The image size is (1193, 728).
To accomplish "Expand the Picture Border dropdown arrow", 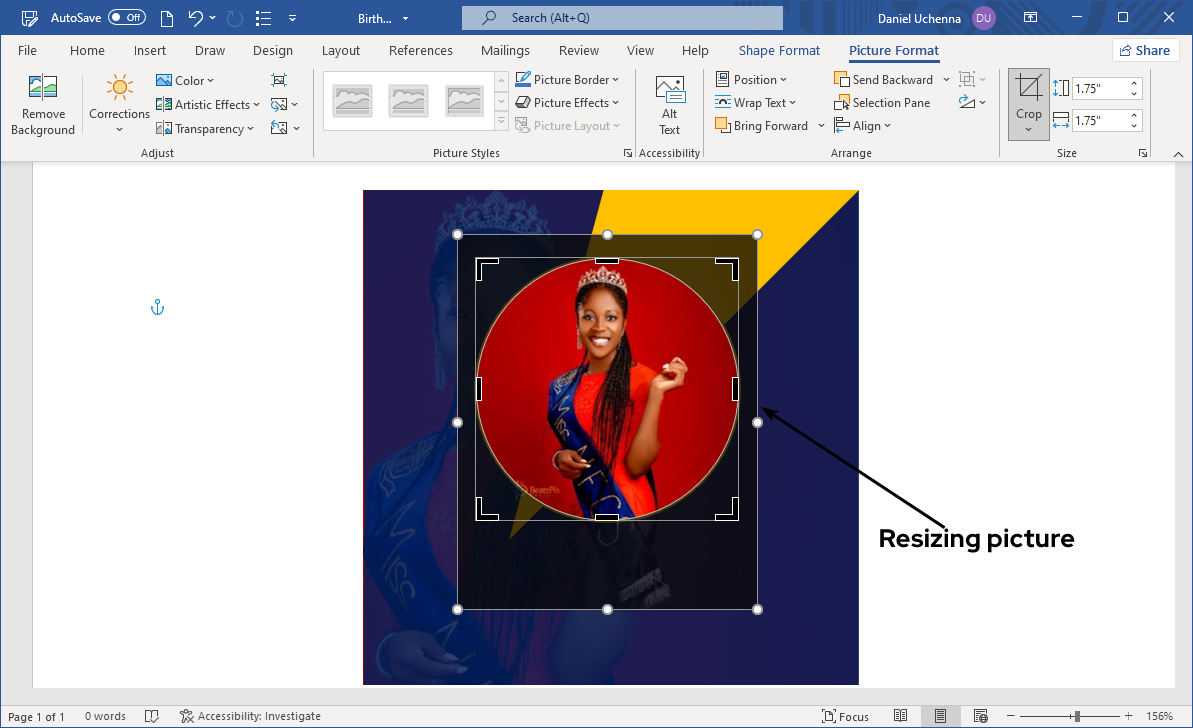I will click(615, 80).
